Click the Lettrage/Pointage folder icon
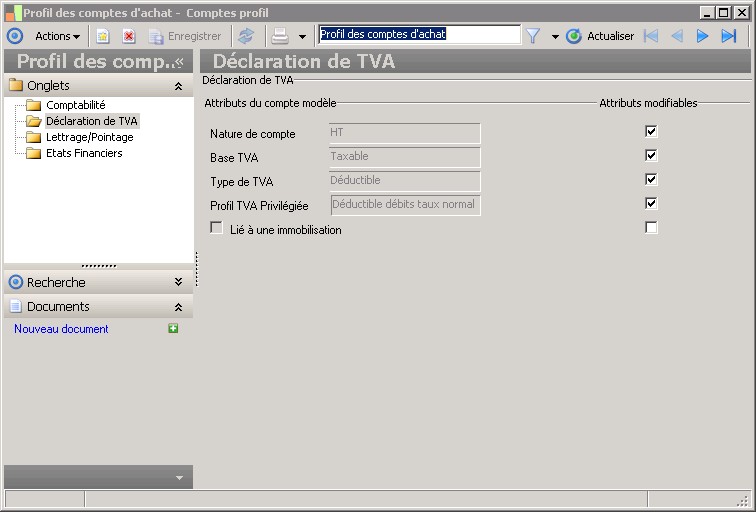The height and width of the screenshot is (512, 756). (34, 137)
